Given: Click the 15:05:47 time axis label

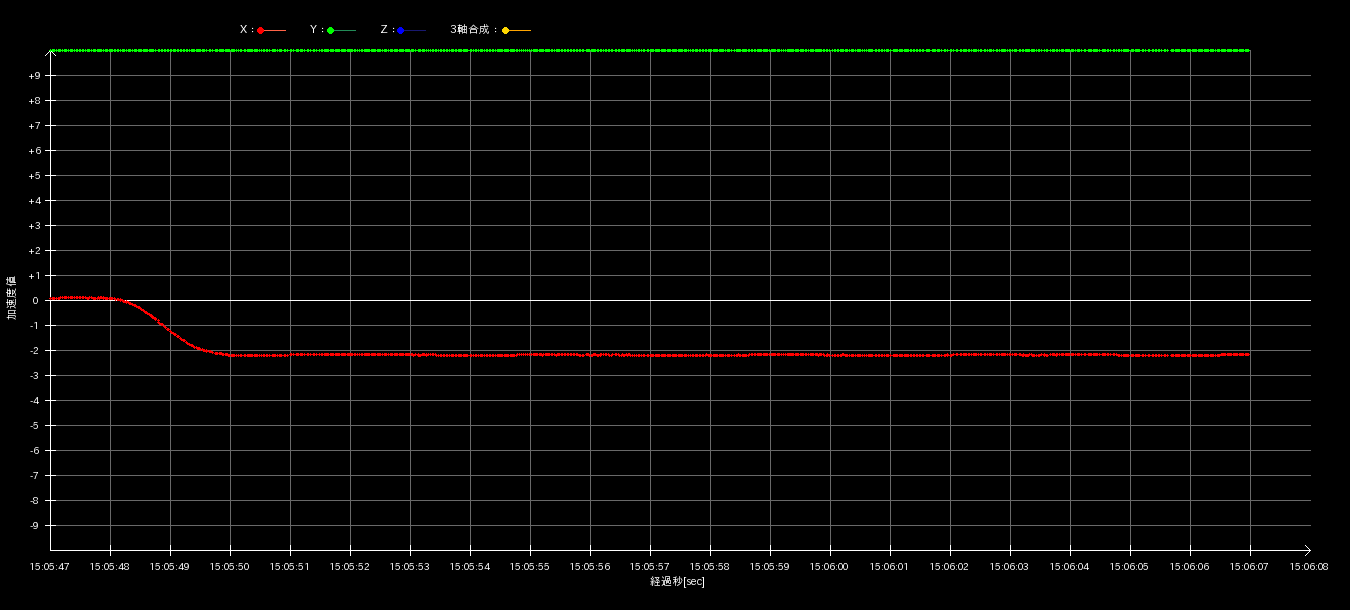Looking at the screenshot, I should [50, 567].
